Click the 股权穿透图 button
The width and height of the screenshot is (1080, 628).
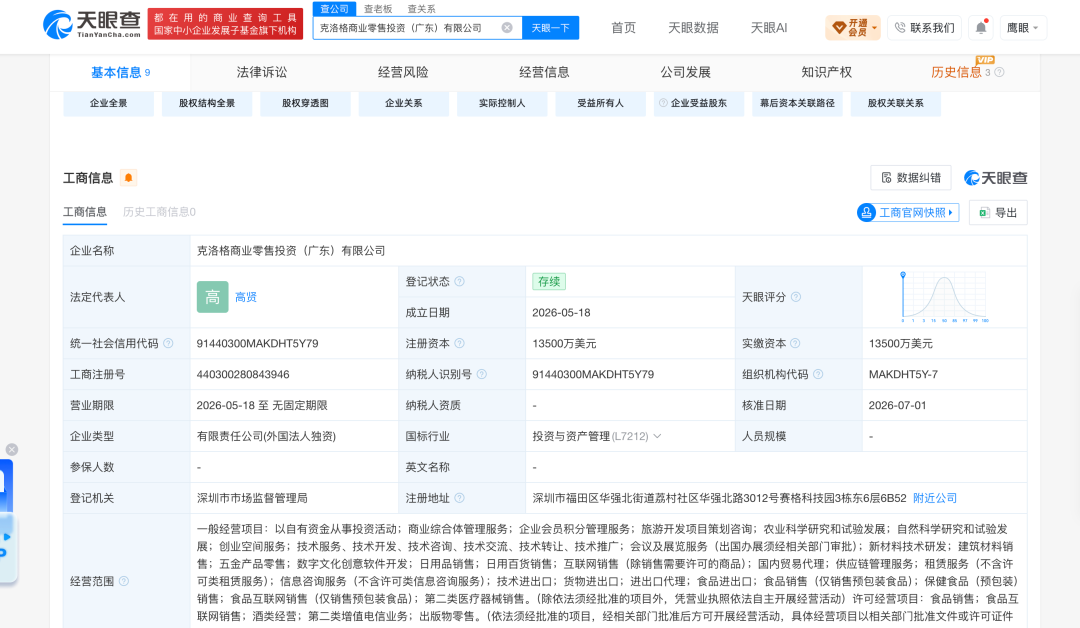click(x=305, y=103)
